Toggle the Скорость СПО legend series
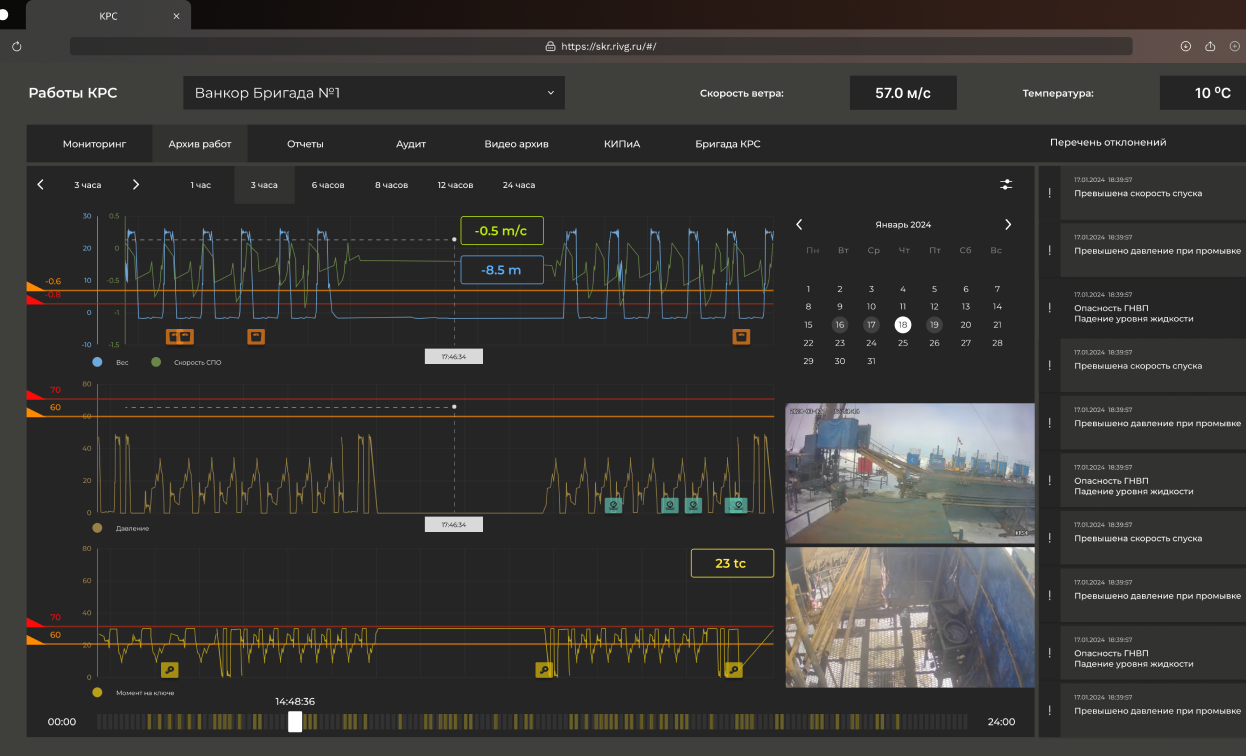The width and height of the screenshot is (1246, 756). coord(157,362)
